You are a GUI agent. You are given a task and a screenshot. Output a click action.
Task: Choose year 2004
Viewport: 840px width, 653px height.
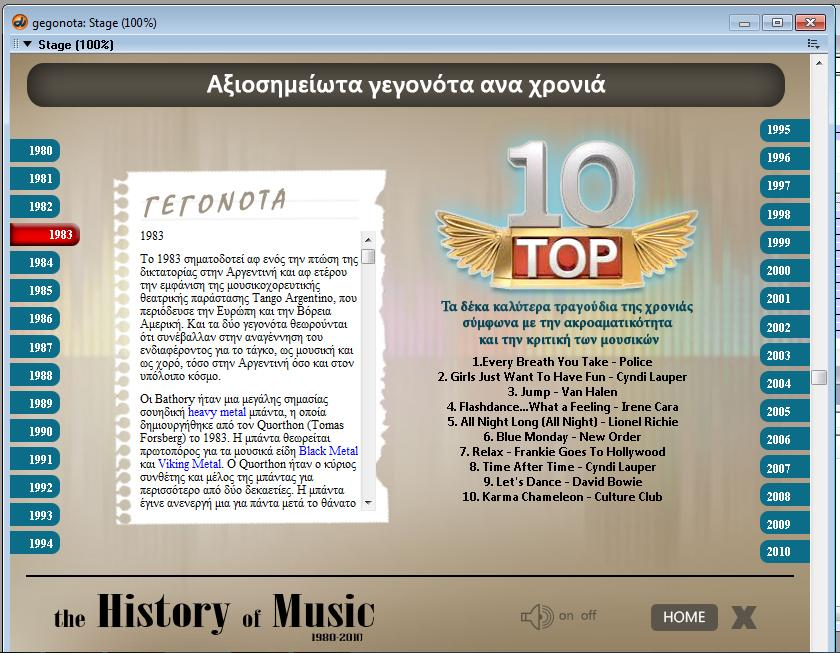(x=784, y=384)
